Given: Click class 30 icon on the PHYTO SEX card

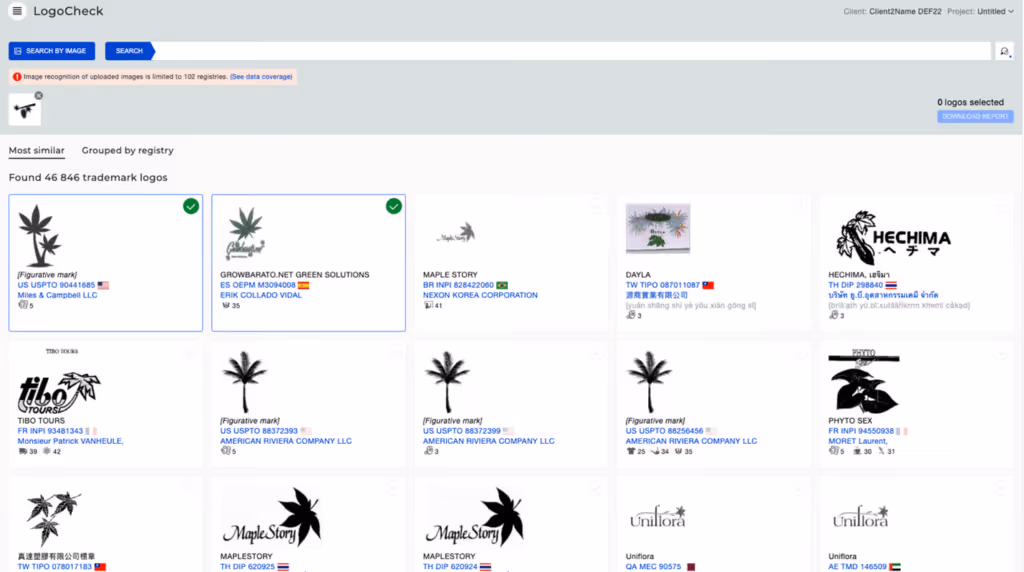Looking at the screenshot, I should (x=857, y=451).
